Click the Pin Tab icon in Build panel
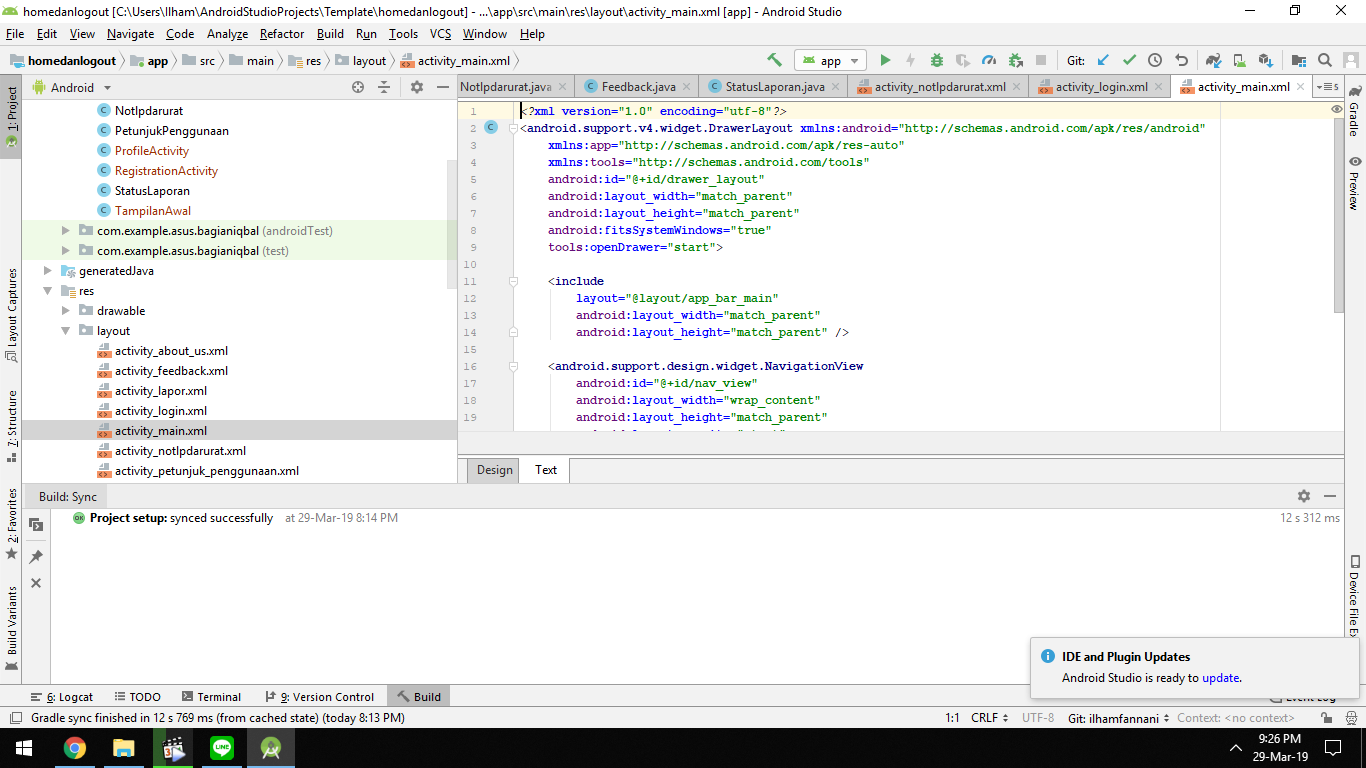This screenshot has height=768, width=1366. point(36,556)
